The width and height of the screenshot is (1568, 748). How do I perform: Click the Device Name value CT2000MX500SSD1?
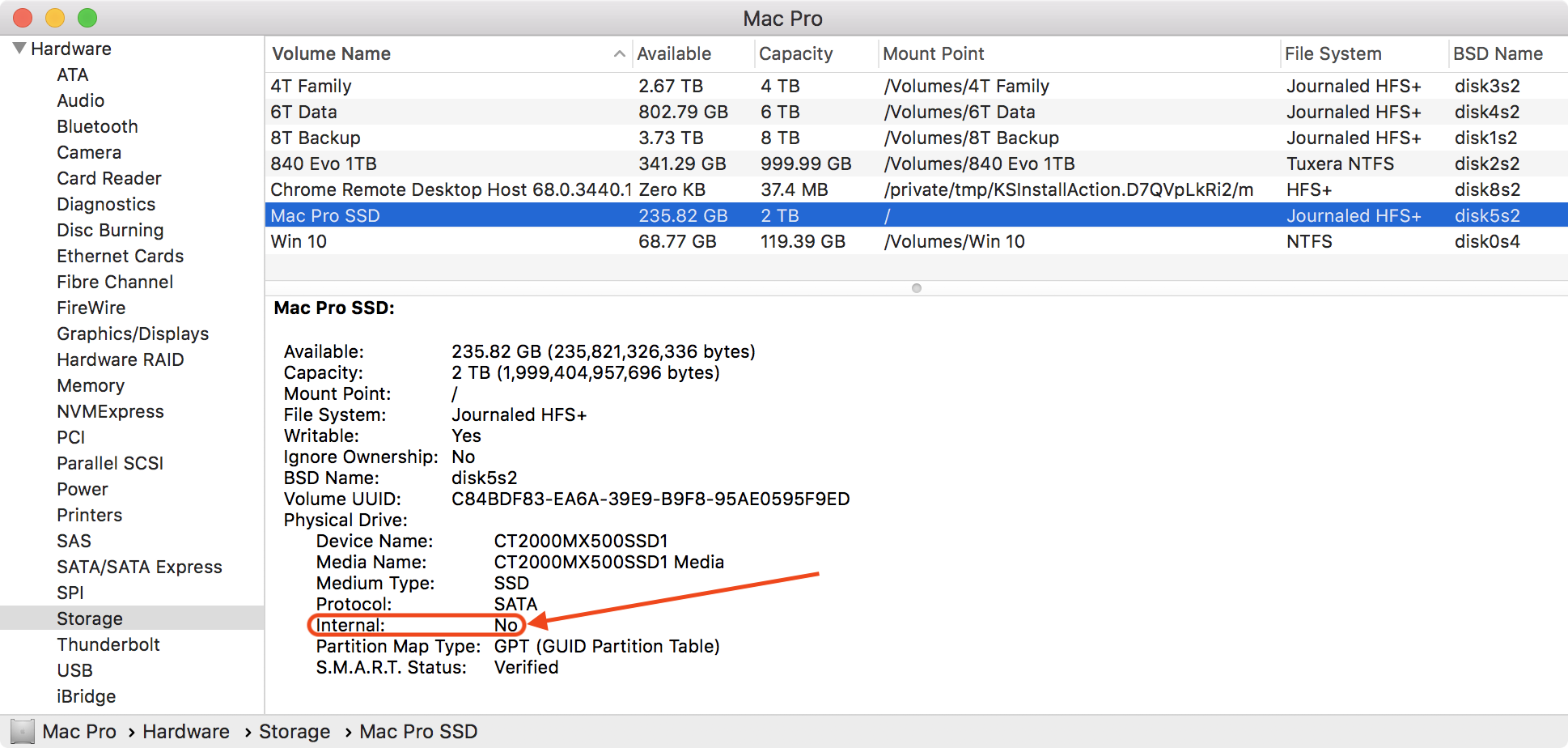[581, 541]
